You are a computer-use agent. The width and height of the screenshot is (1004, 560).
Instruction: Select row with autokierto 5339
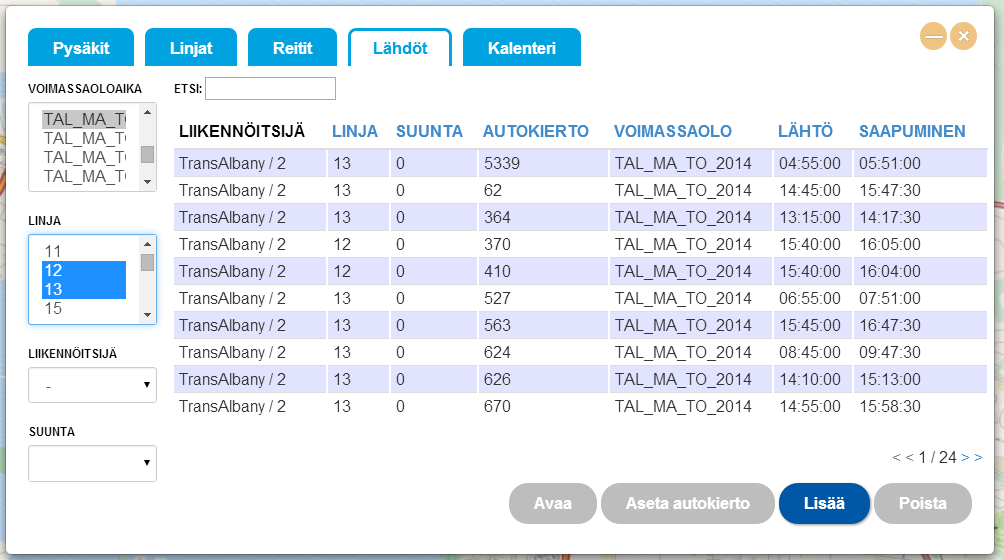coord(580,163)
